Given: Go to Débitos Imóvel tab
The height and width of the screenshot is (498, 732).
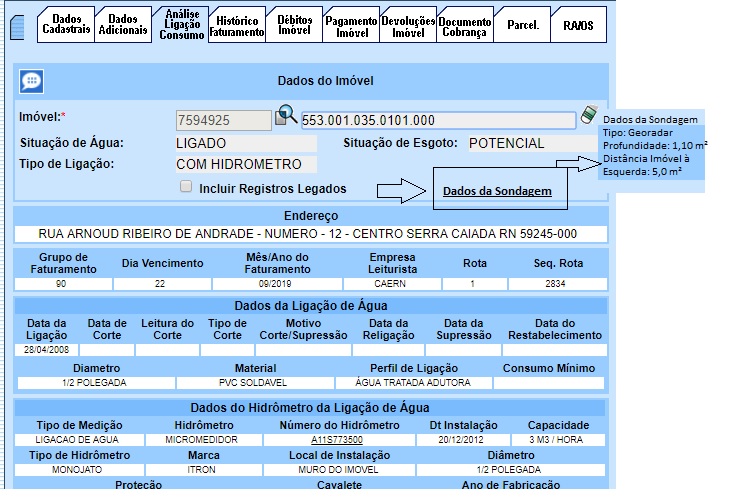Looking at the screenshot, I should (x=294, y=24).
